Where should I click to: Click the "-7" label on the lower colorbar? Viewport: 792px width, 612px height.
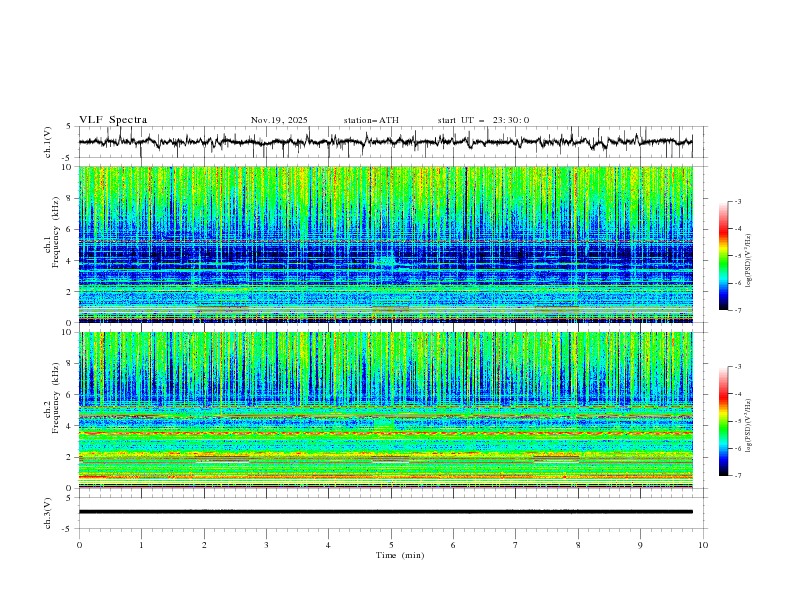[x=737, y=476]
